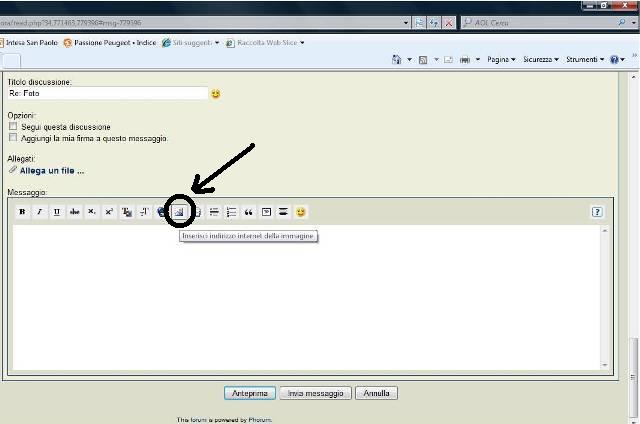Insert a quote block

(249, 212)
